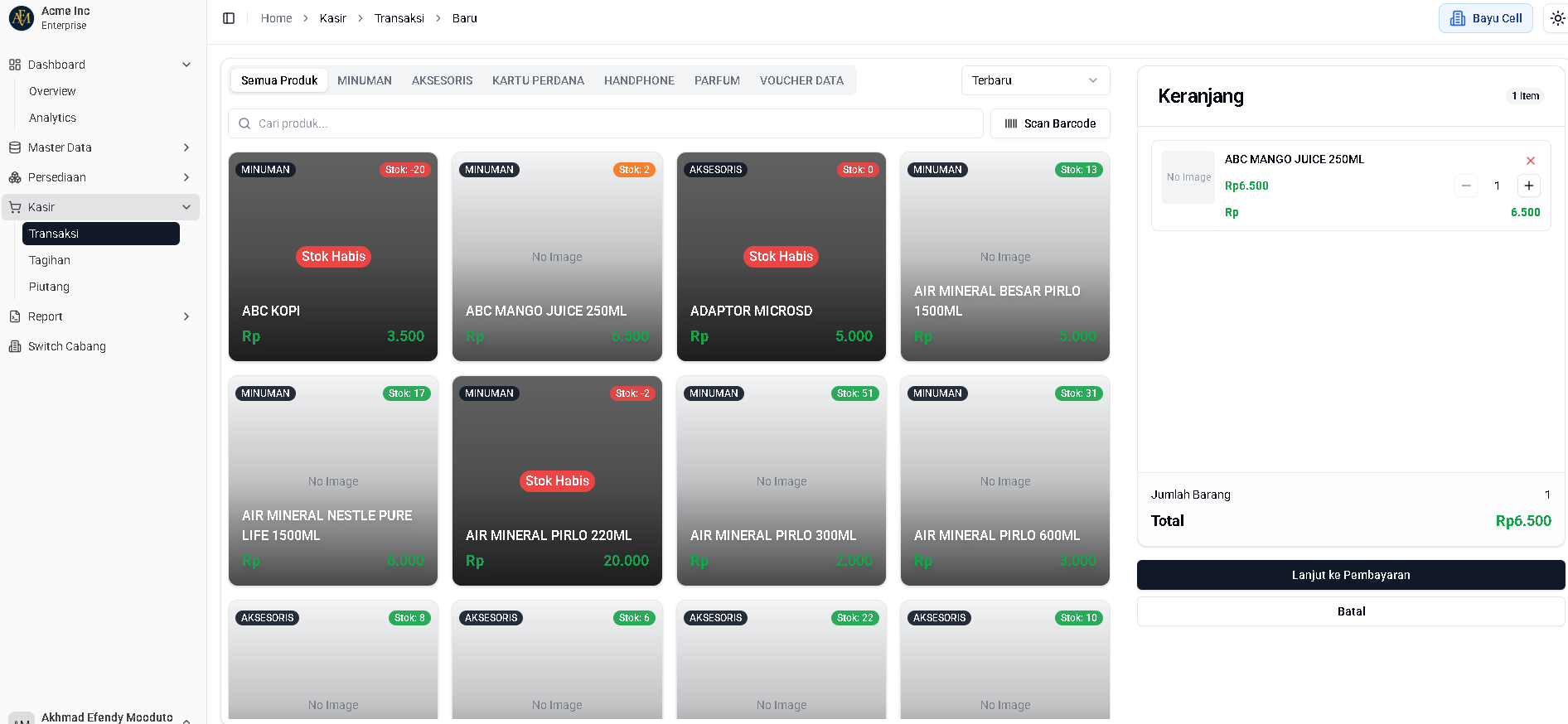
Task: Remove ABC Mango Juice from cart
Action: click(x=1531, y=161)
